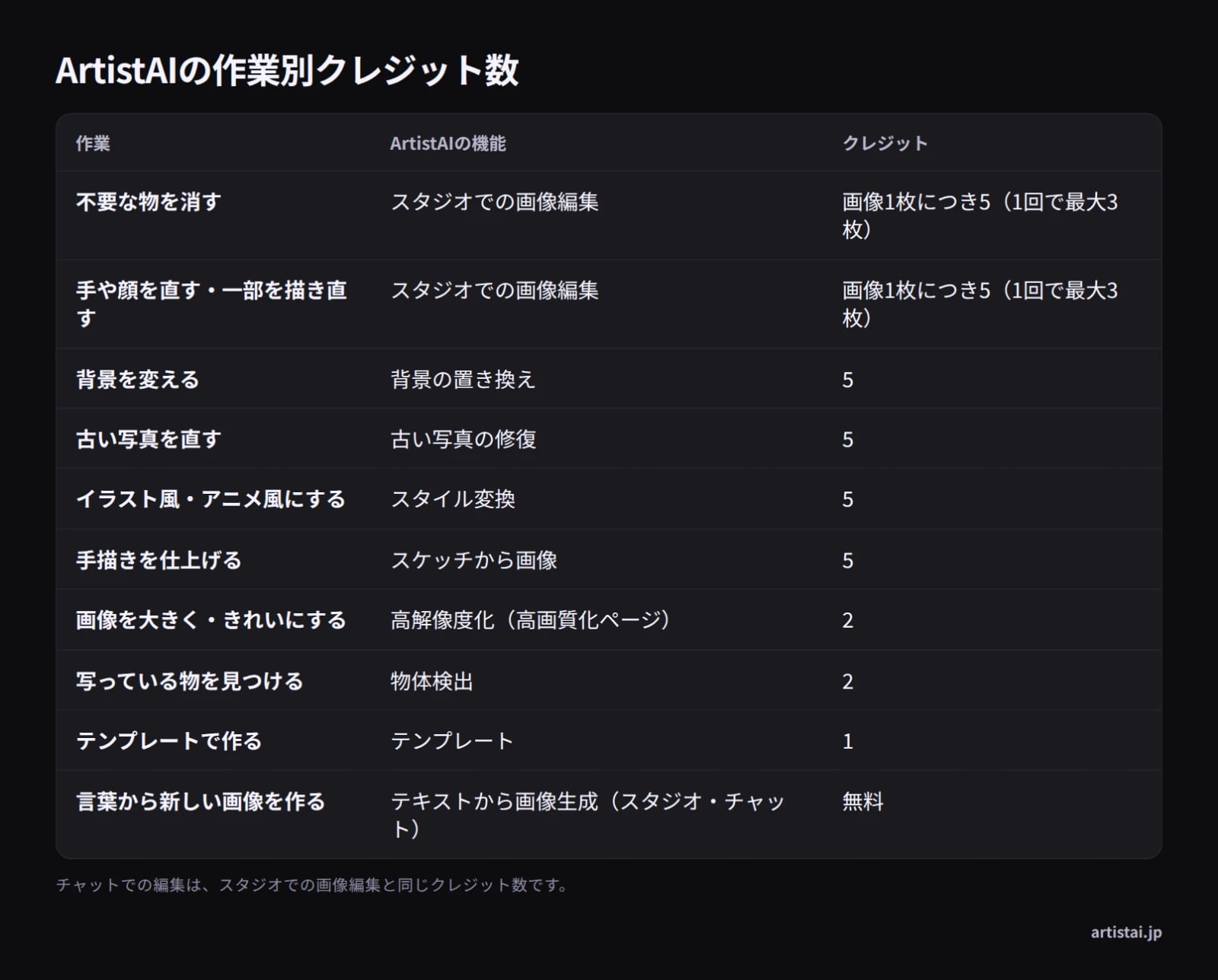
Task: Click the 'artistai.jp' text
Action: tap(1126, 932)
